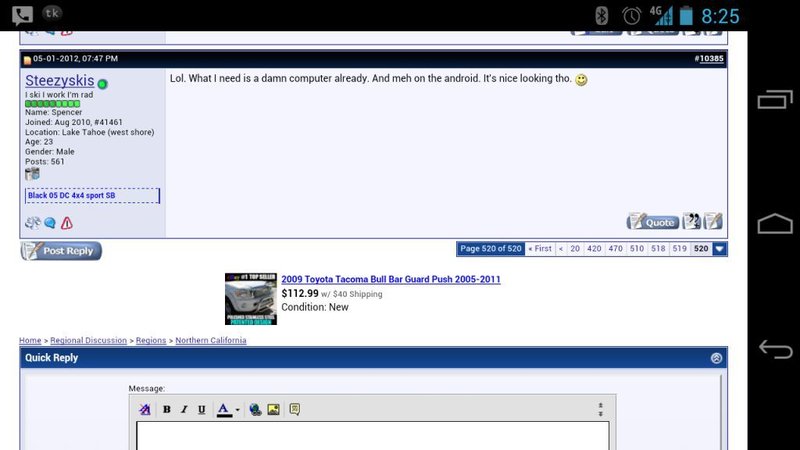Jump to page 20

coord(575,248)
